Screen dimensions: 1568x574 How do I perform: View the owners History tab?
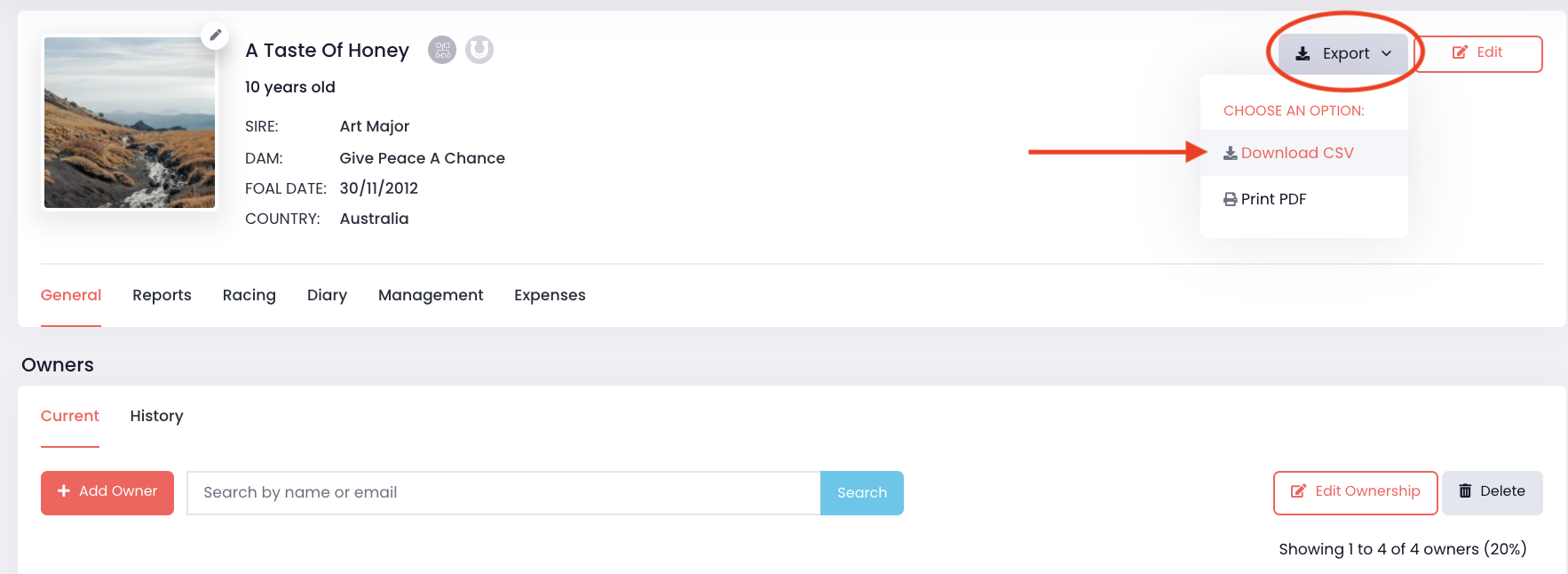156,416
